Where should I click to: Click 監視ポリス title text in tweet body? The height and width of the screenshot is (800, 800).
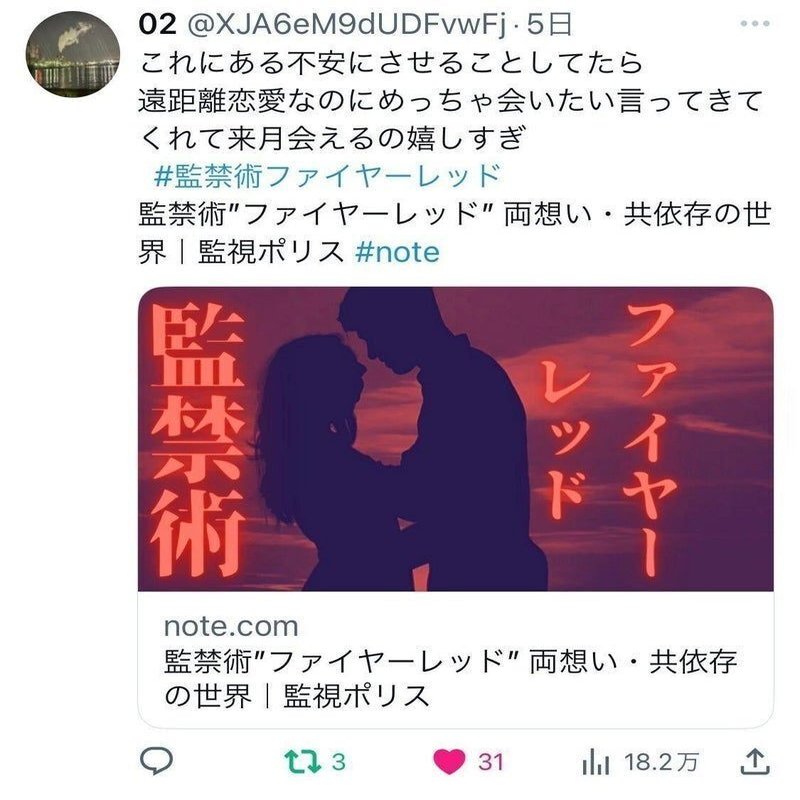pyautogui.click(x=271, y=252)
